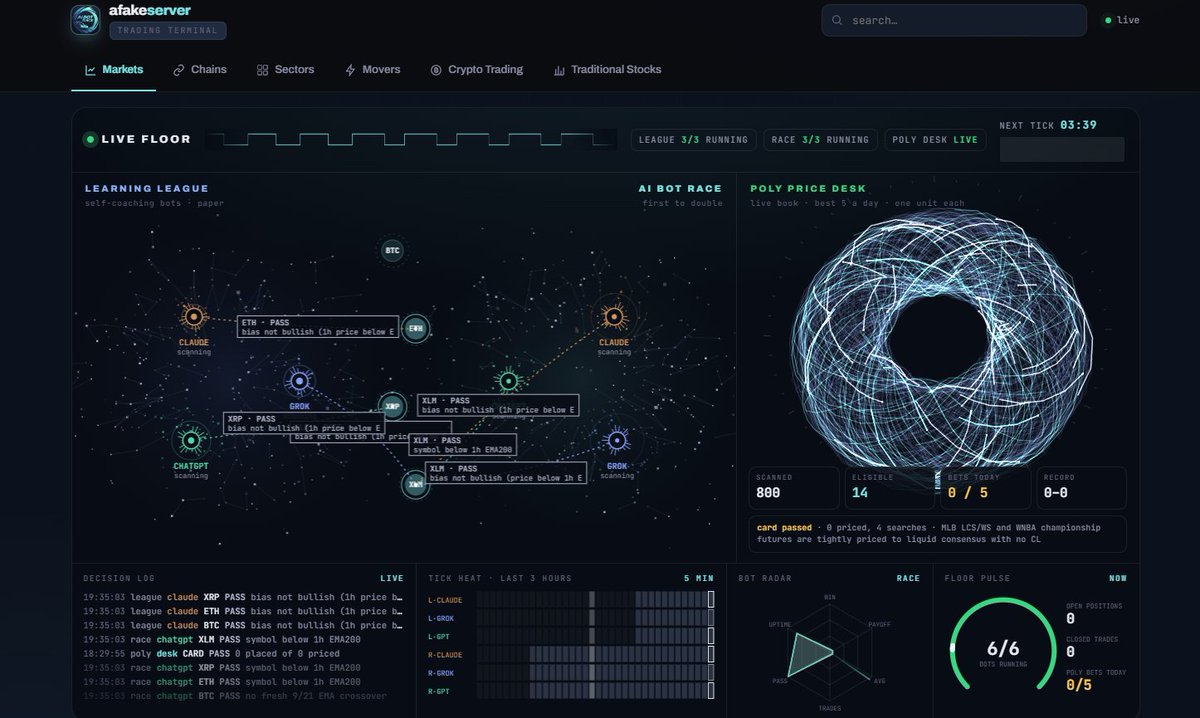Click the XRP · PASS callout label
Screen dimensions: 1200x718
[x=304, y=423]
